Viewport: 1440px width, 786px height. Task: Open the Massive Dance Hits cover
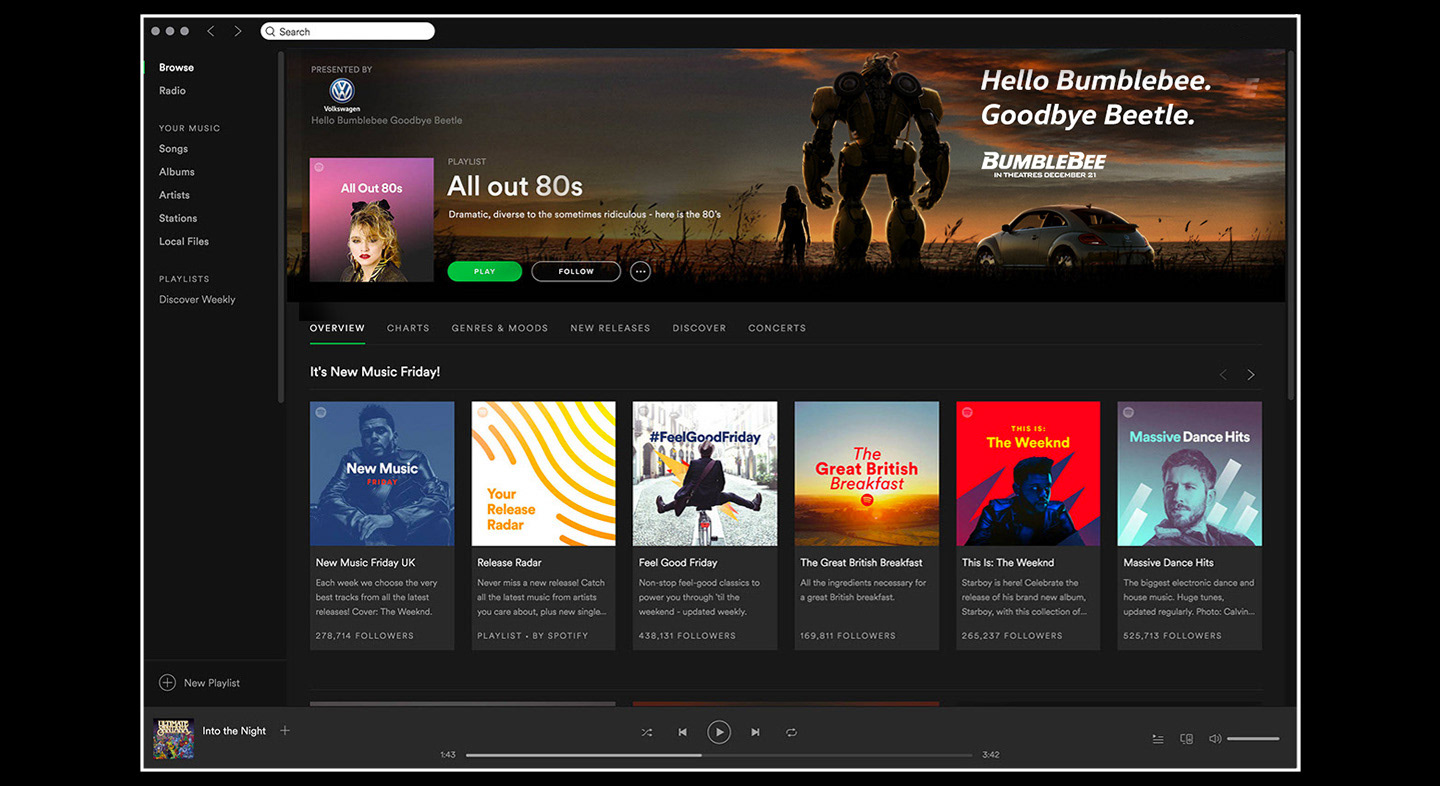tap(1190, 474)
